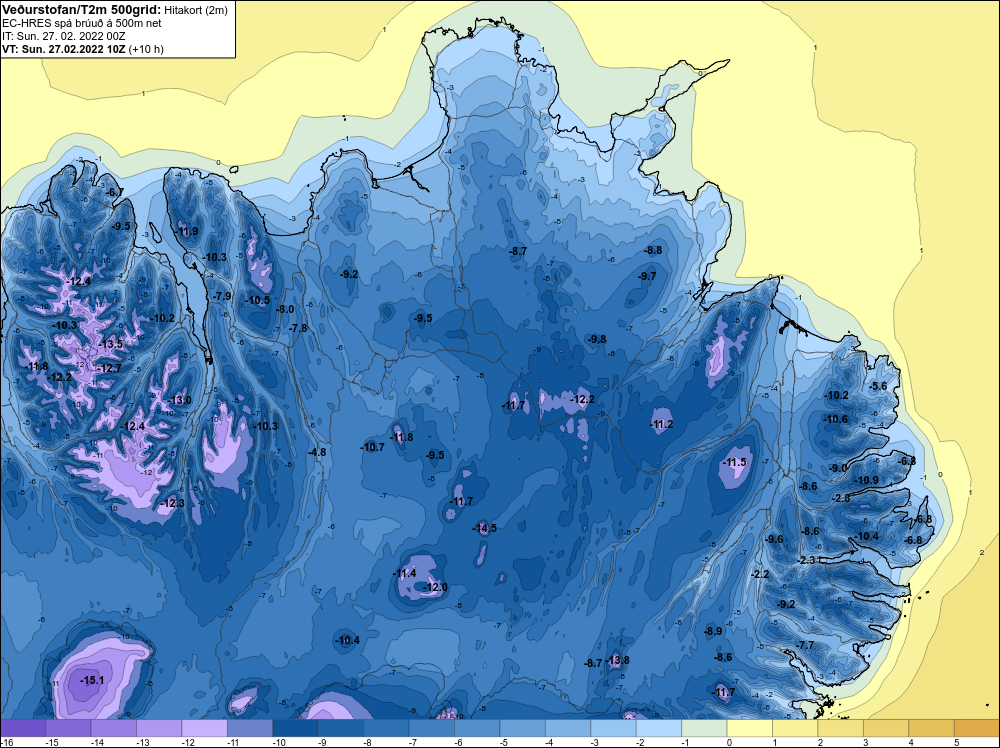Click the -9.7 temperature value
The image size is (1000, 748).
647,276
